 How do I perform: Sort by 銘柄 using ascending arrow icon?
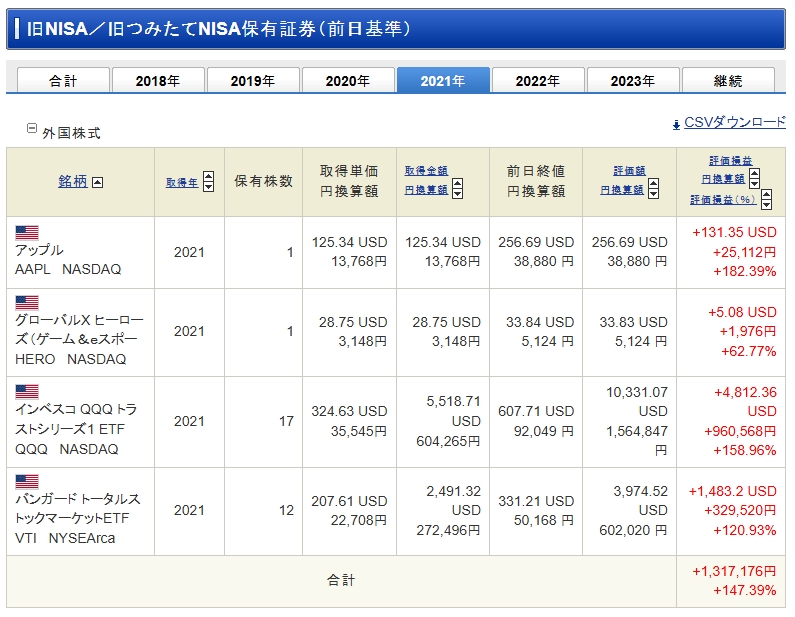coord(98,182)
